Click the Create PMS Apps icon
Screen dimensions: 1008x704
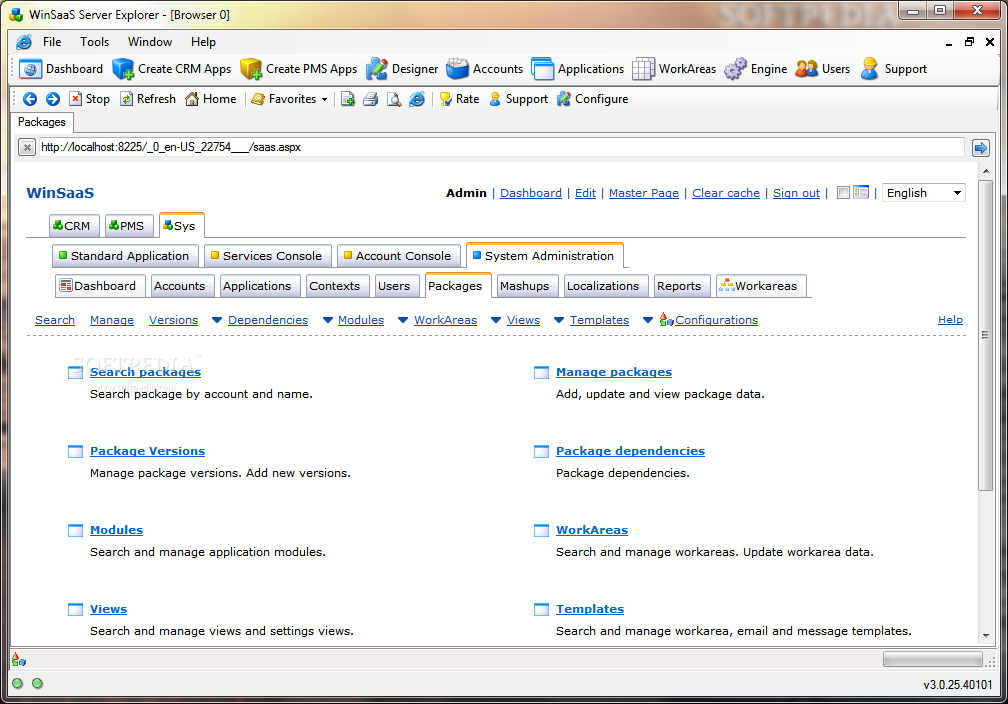click(x=251, y=69)
